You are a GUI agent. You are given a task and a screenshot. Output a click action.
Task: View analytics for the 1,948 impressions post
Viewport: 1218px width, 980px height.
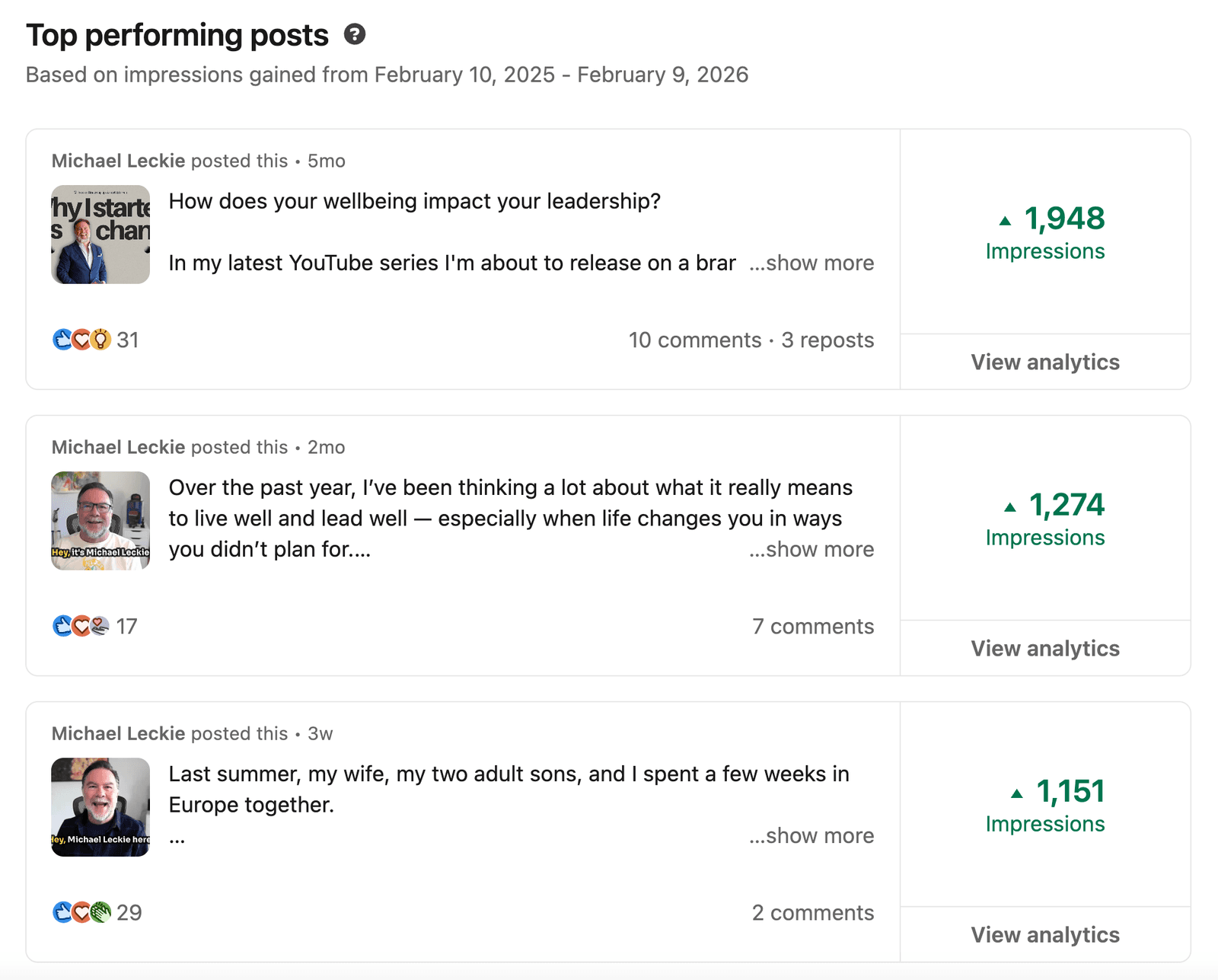1045,362
